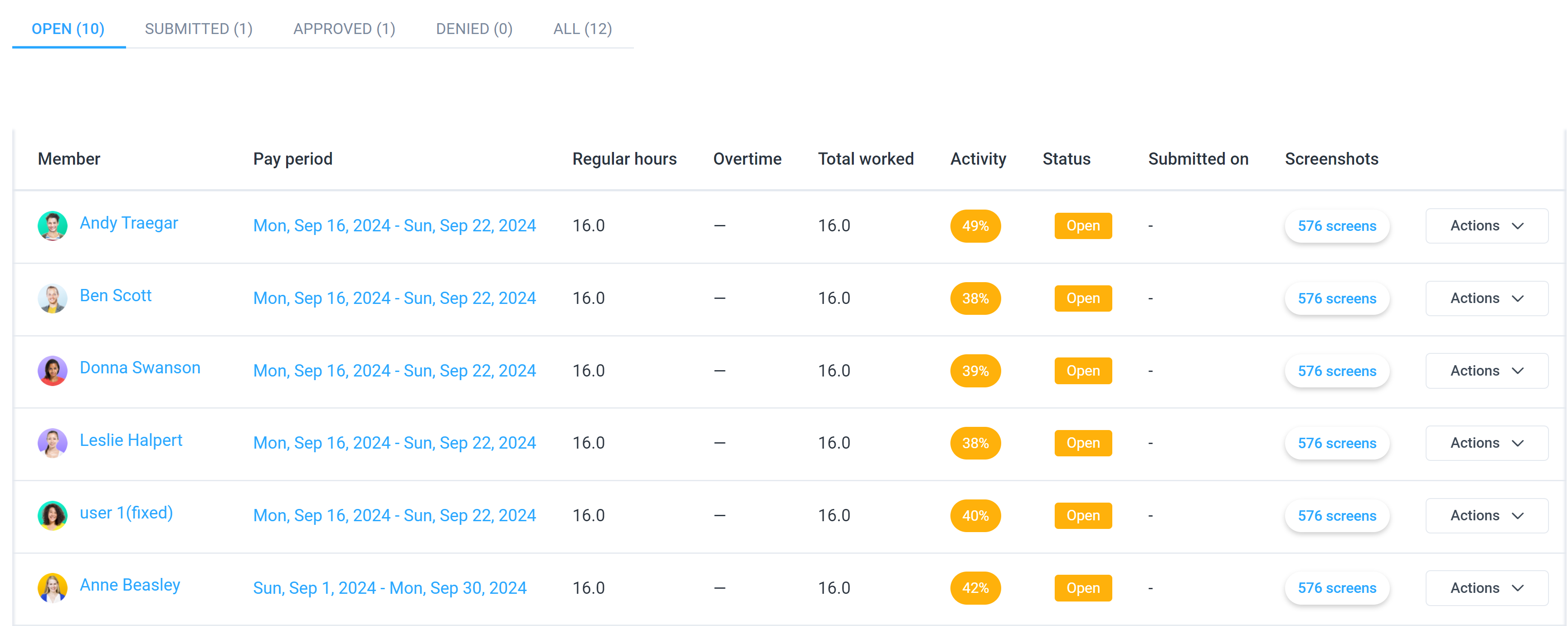Open the APPROVED (1) tab

pyautogui.click(x=344, y=29)
